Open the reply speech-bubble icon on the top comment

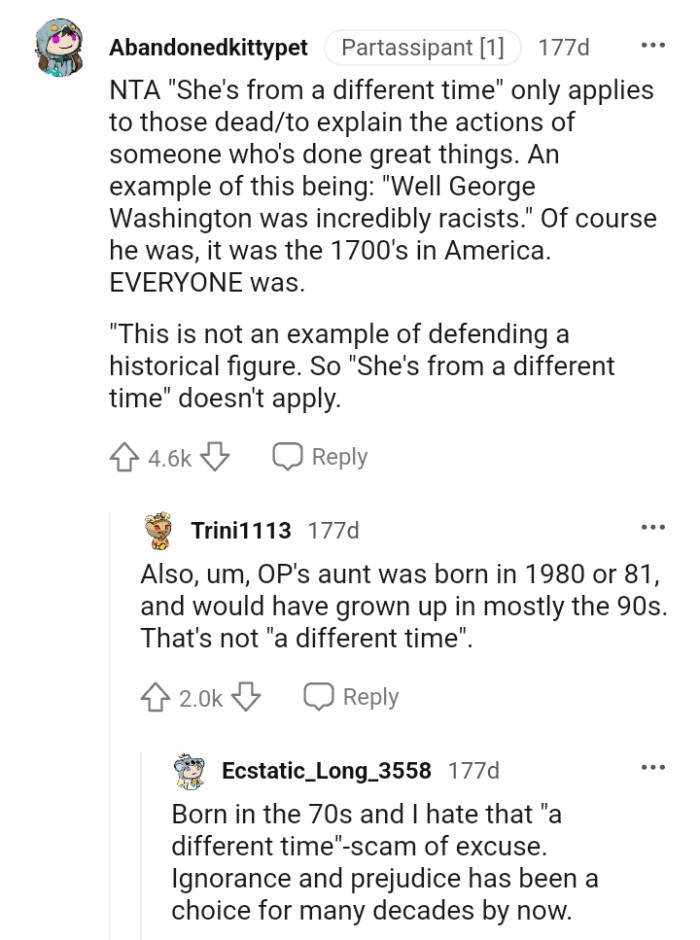tap(289, 456)
